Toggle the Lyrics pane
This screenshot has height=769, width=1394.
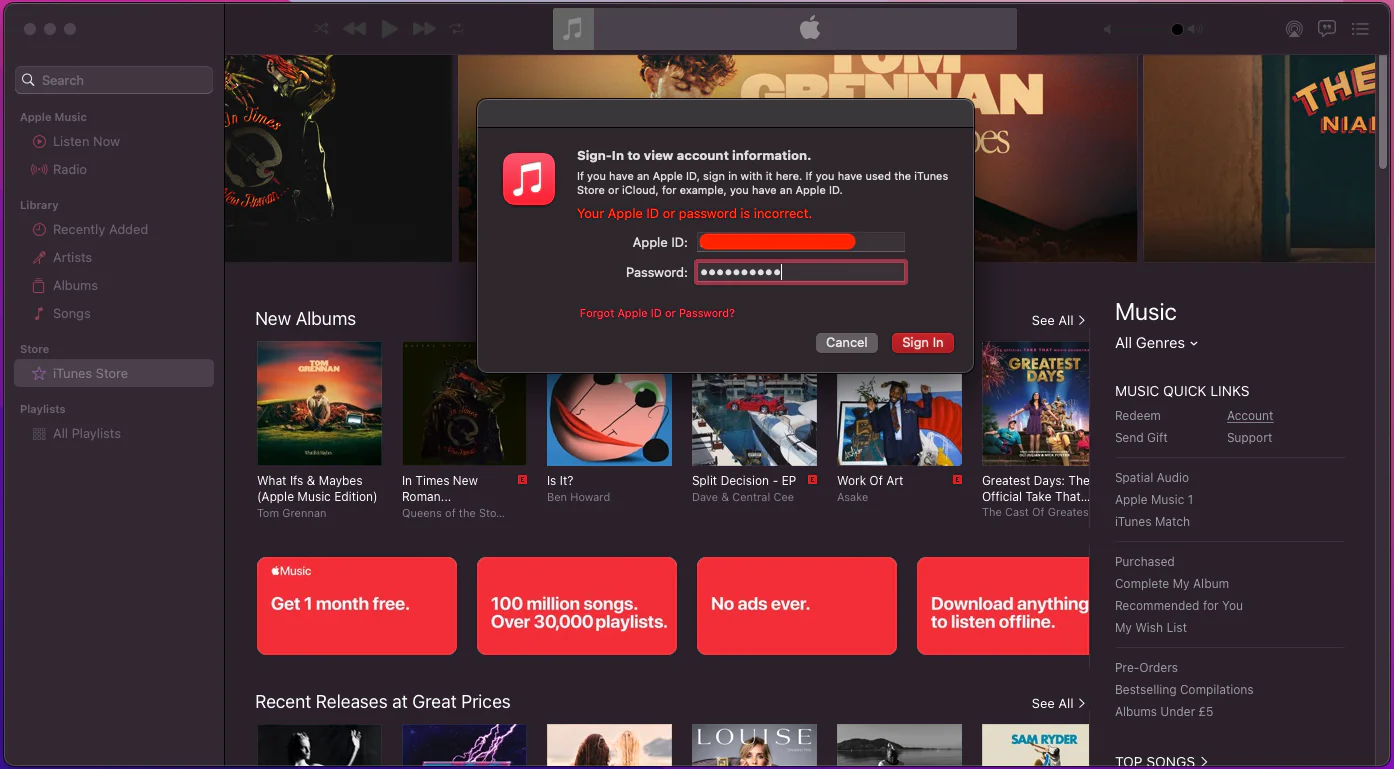(1326, 29)
